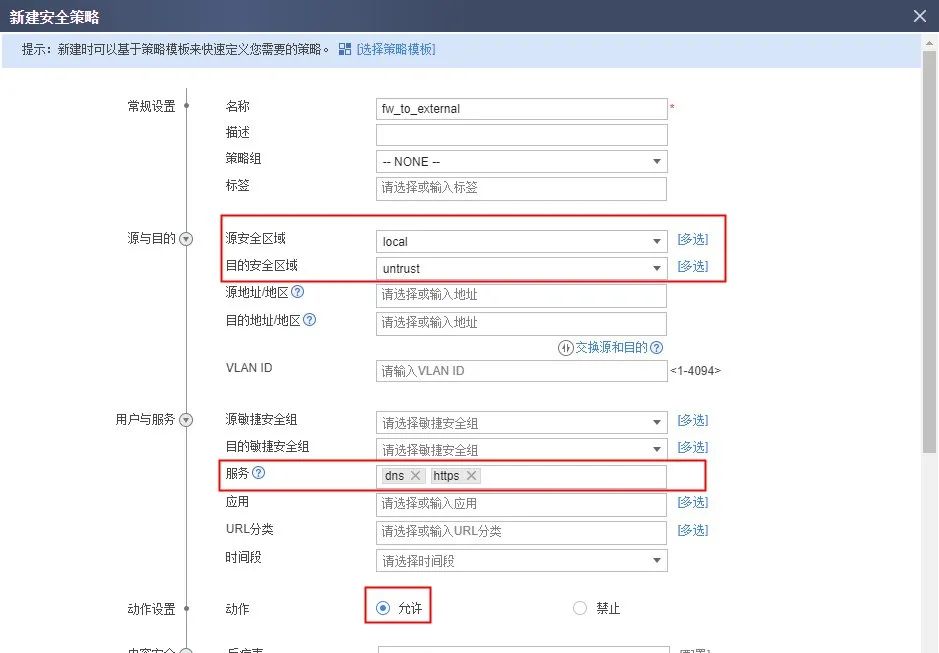Viewport: 939px width, 653px height.
Task: Open help for source address/region
Action: [x=297, y=292]
